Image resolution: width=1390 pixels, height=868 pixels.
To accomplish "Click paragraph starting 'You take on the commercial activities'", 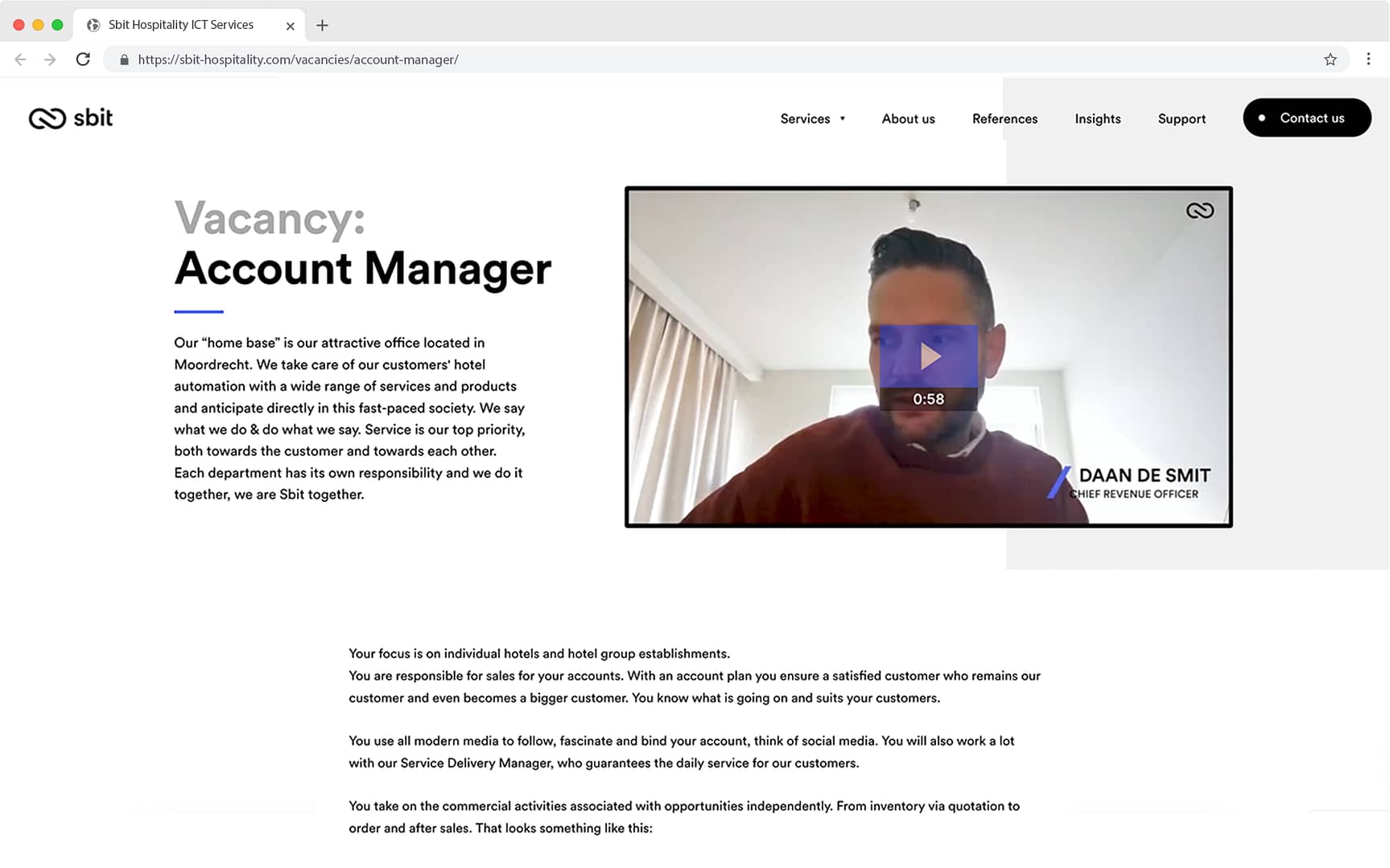I will tap(684, 817).
